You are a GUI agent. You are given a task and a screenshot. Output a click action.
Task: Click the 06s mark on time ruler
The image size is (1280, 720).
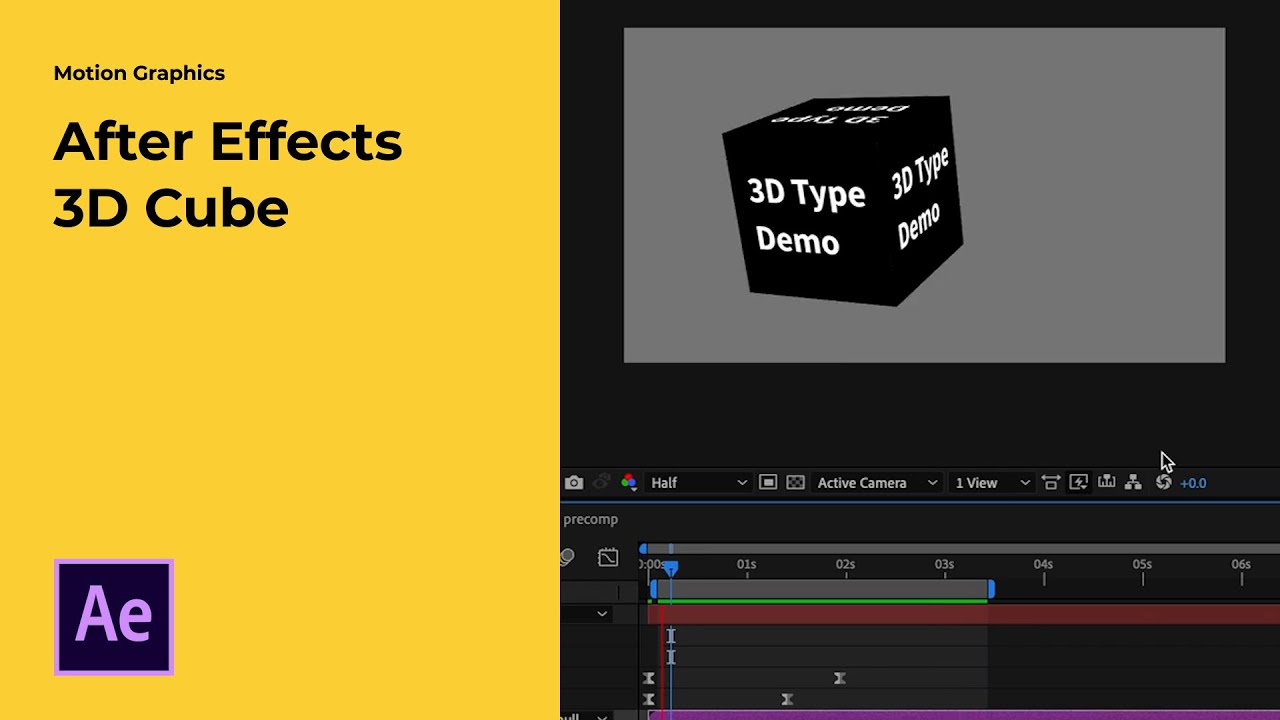(1241, 565)
